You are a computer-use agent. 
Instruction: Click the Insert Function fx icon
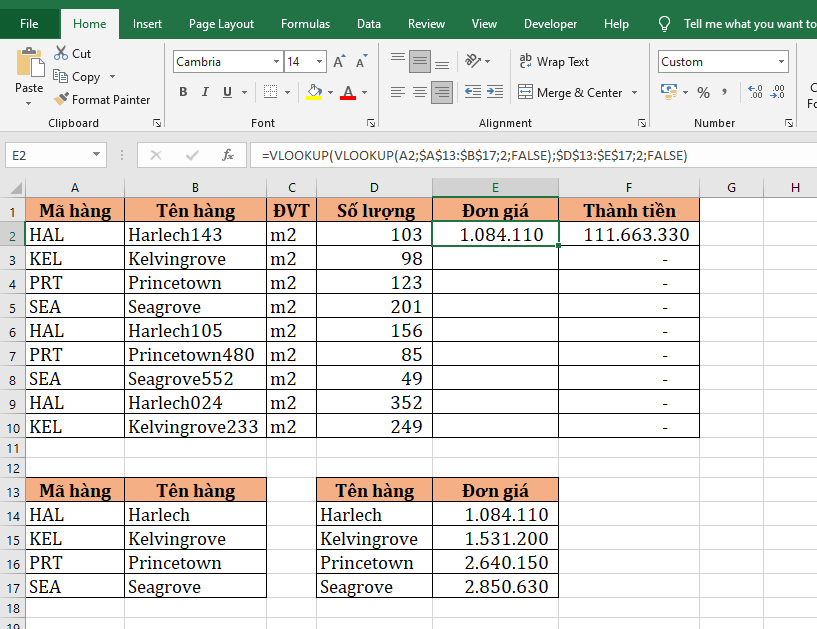tap(228, 155)
